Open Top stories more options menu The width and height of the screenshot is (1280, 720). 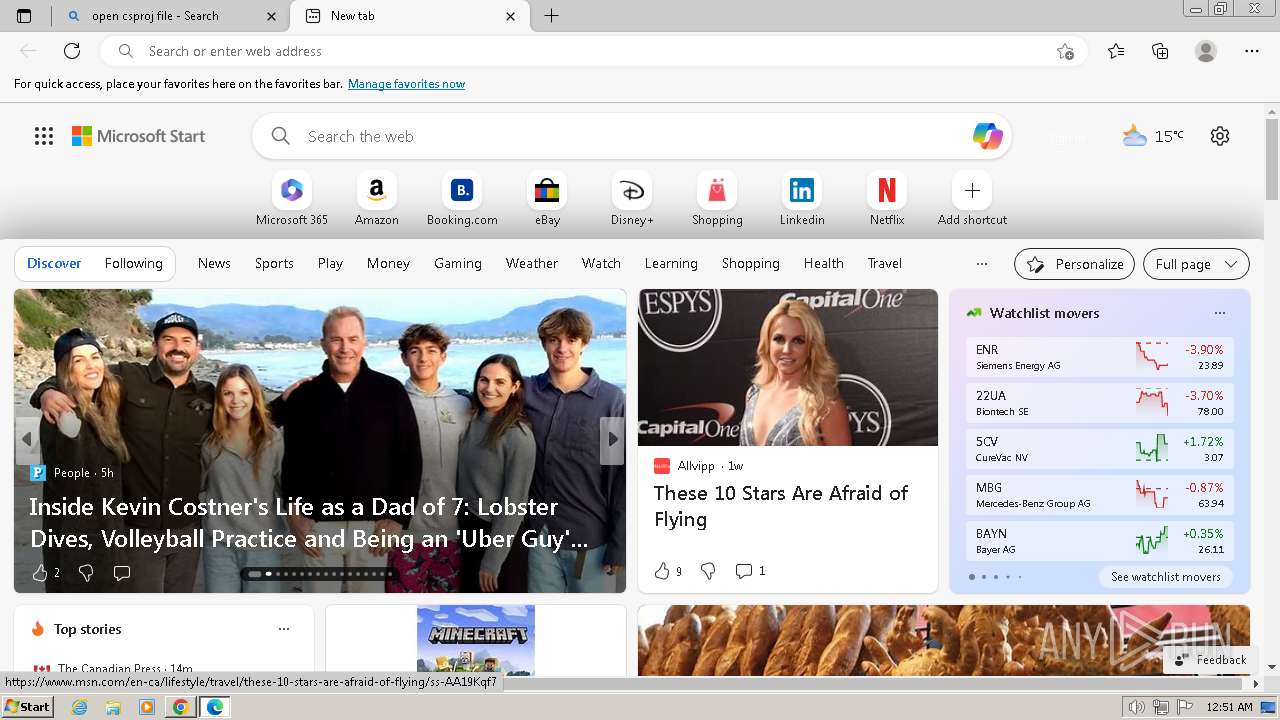pos(284,629)
